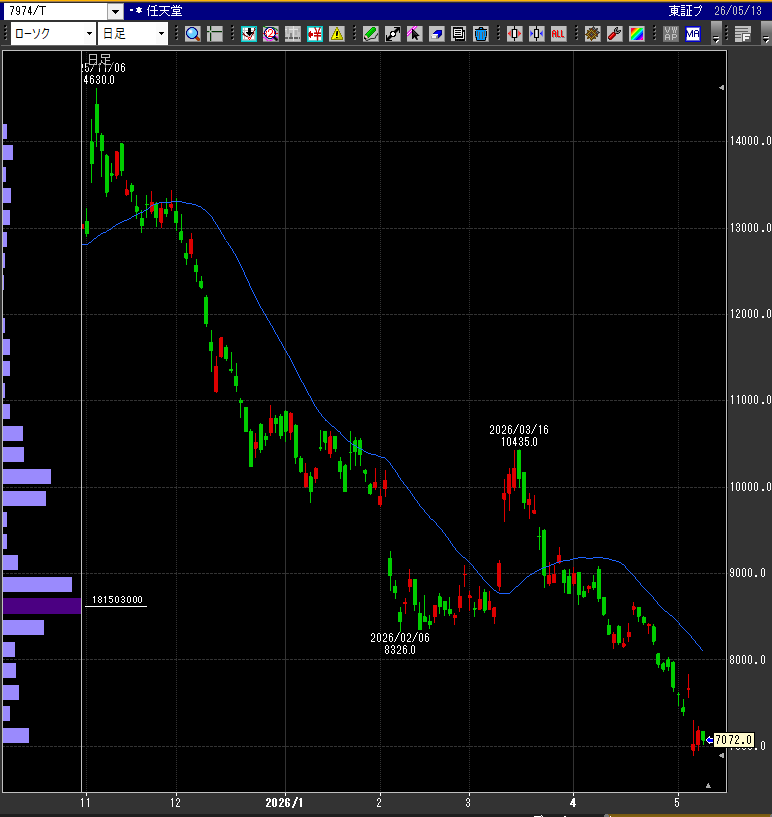Screen dimensions: 772x817
Task: Open the ローソク chart type dropdown
Action: point(90,34)
